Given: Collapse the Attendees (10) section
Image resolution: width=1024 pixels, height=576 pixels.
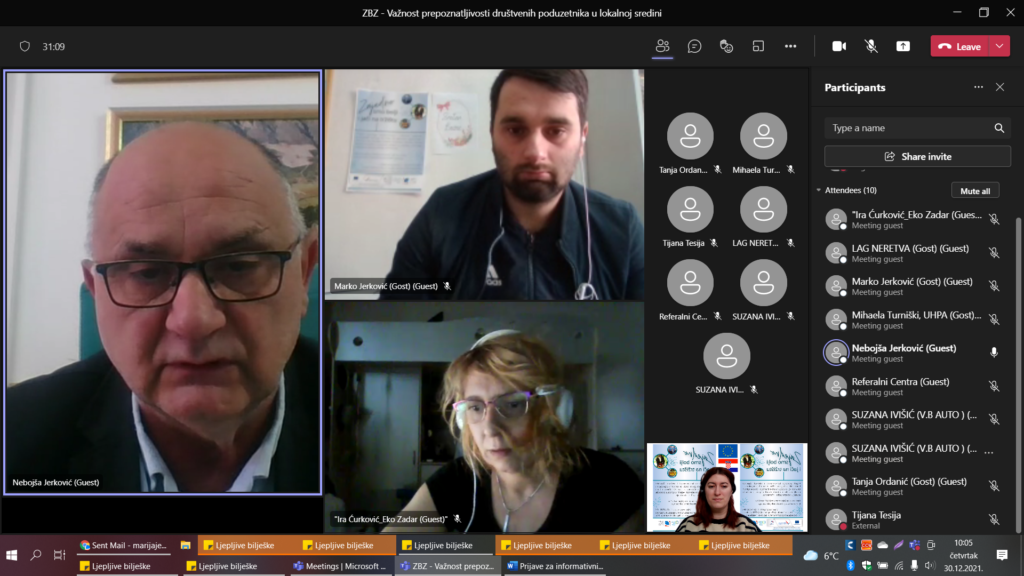Looking at the screenshot, I should (819, 190).
